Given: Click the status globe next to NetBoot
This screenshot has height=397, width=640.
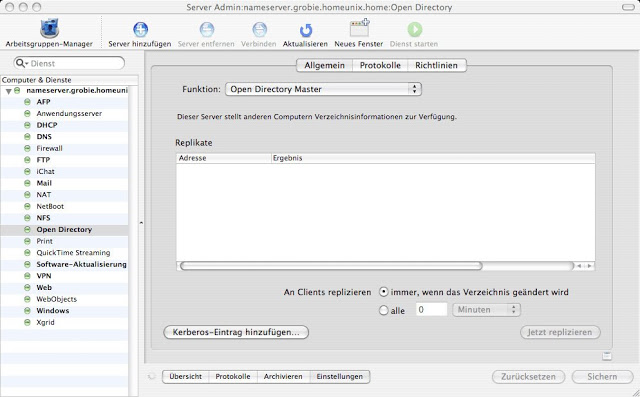Looking at the screenshot, I should [x=27, y=206].
